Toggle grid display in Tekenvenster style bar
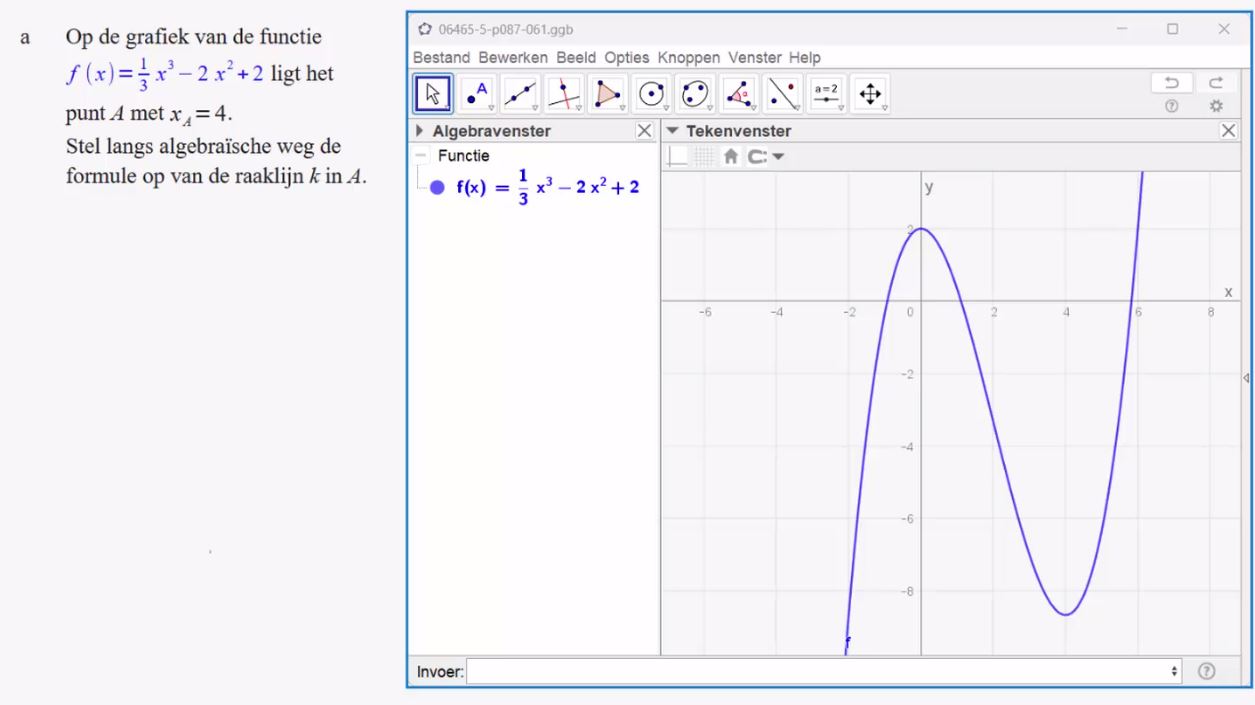This screenshot has height=705, width=1255. click(x=704, y=157)
